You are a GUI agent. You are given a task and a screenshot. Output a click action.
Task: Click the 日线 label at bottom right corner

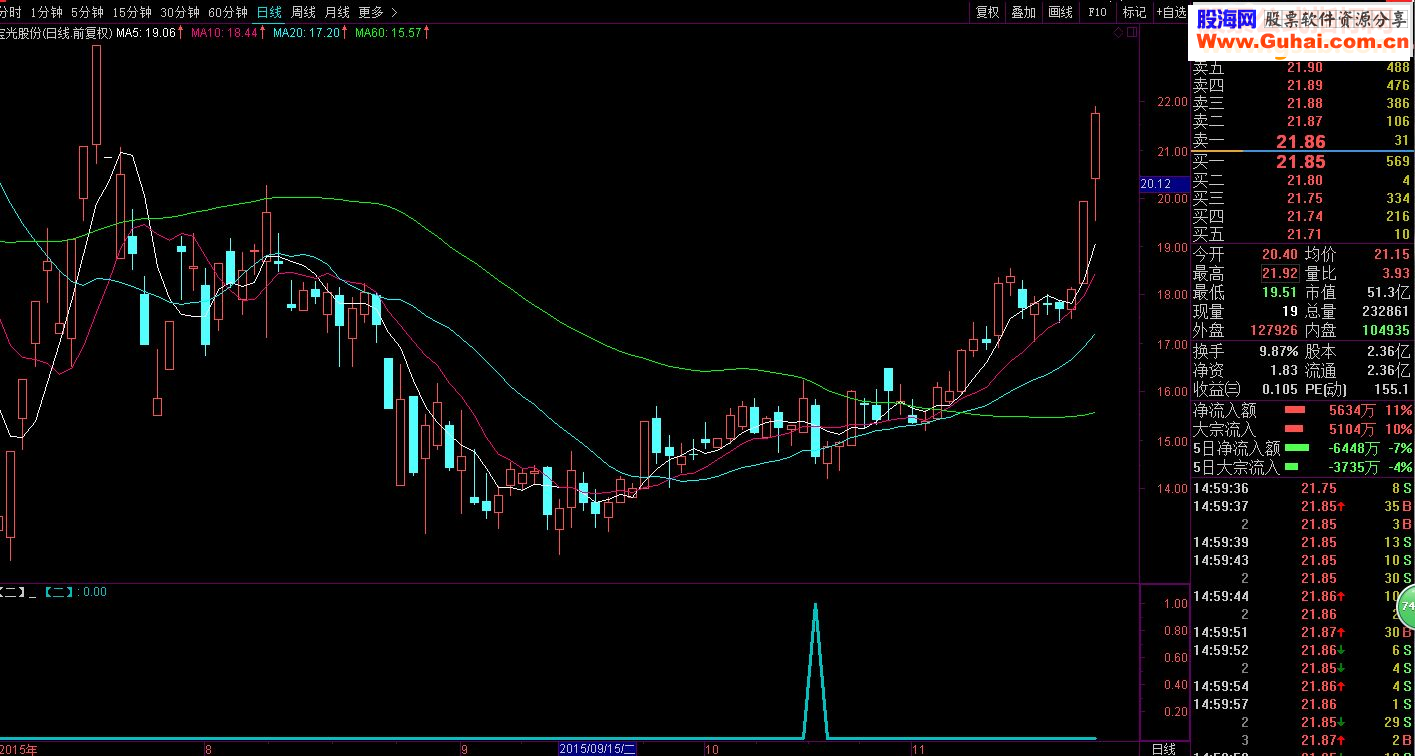[1164, 748]
